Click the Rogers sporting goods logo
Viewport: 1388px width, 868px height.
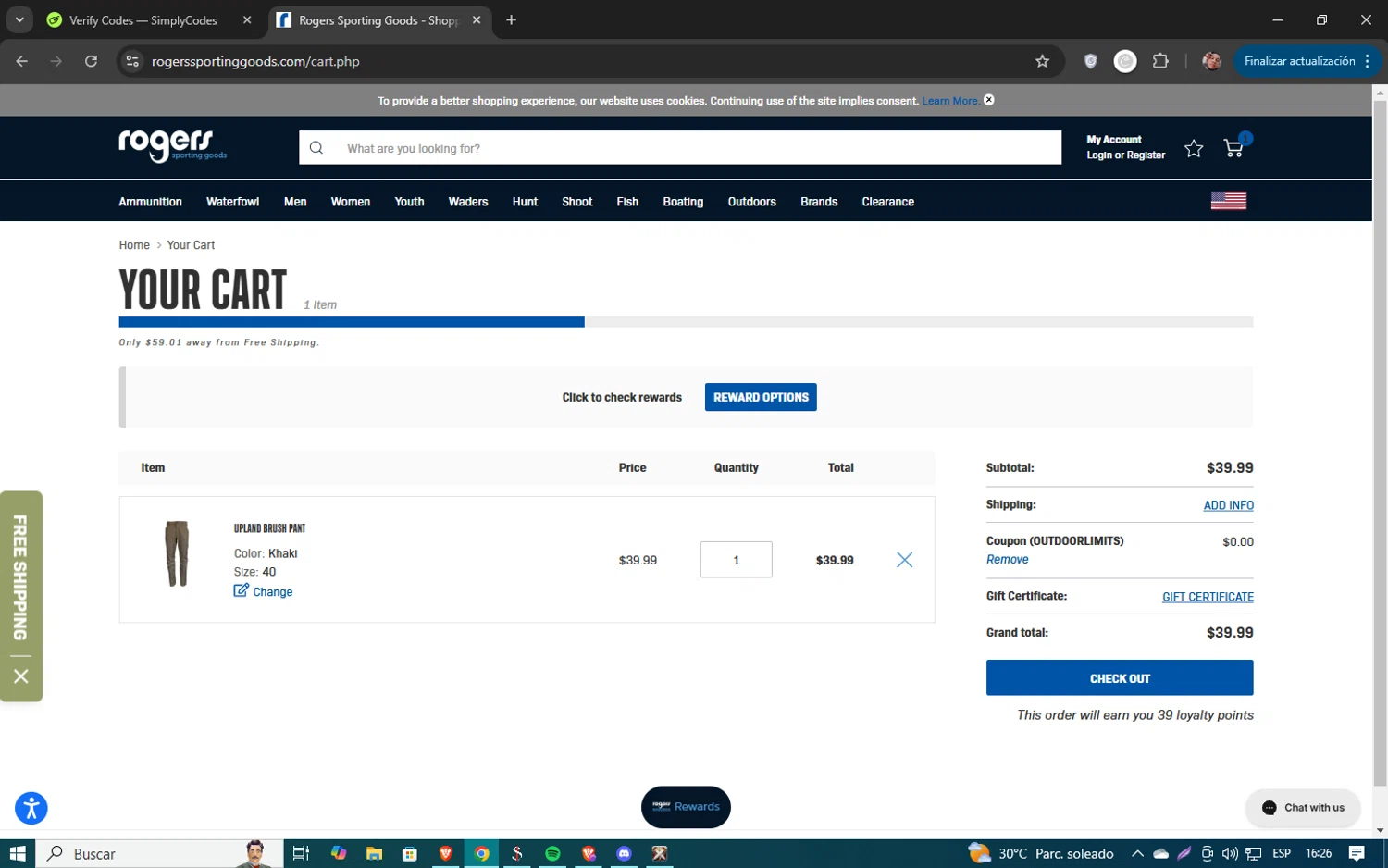click(x=172, y=145)
